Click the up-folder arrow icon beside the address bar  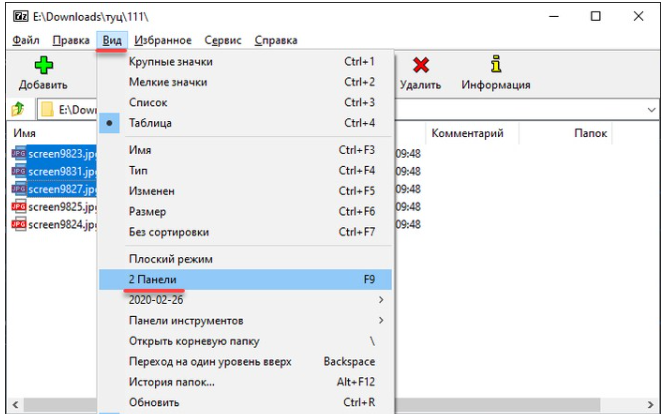tap(17, 109)
